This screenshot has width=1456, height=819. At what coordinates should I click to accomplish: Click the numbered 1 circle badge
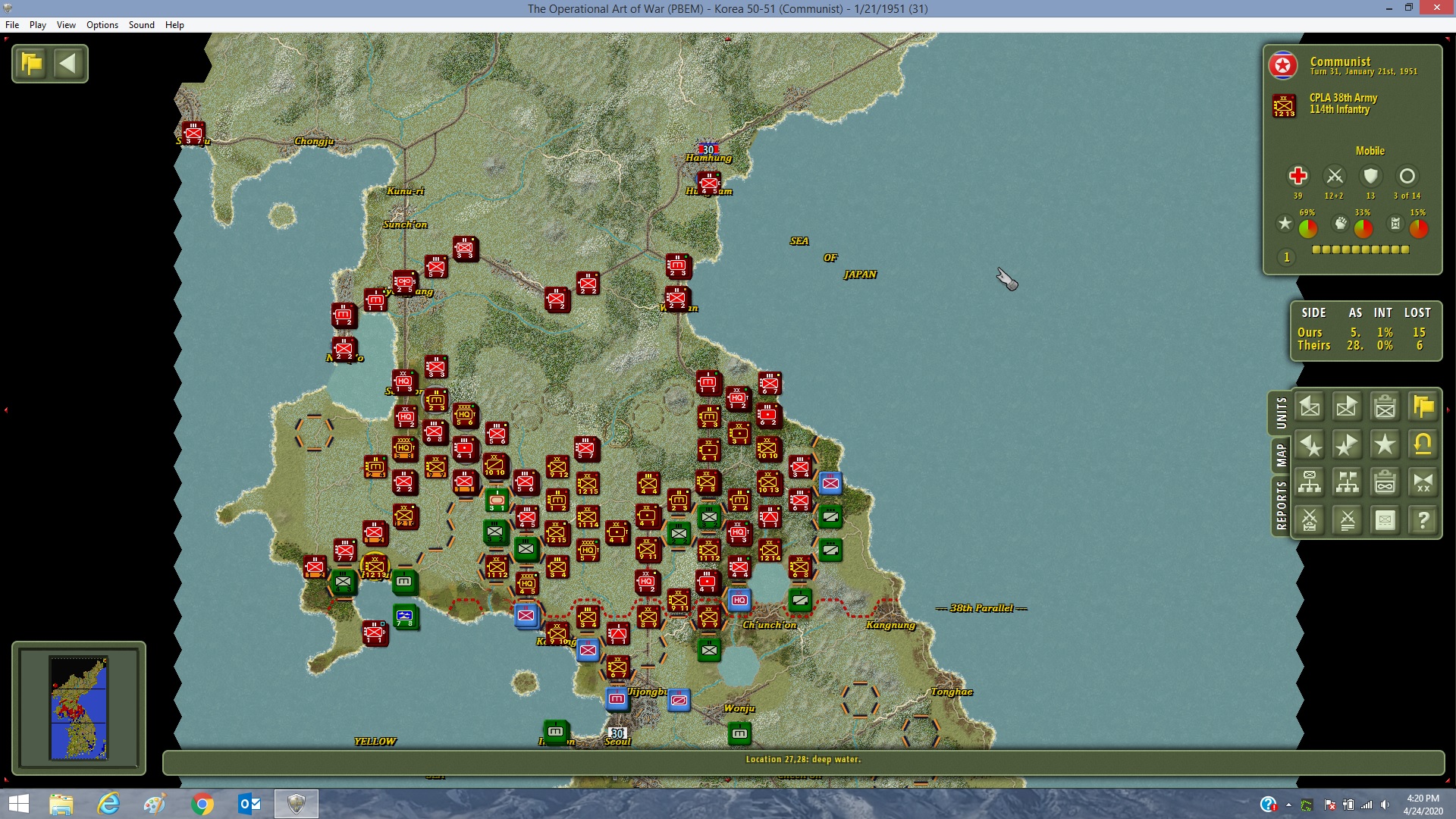(1286, 258)
